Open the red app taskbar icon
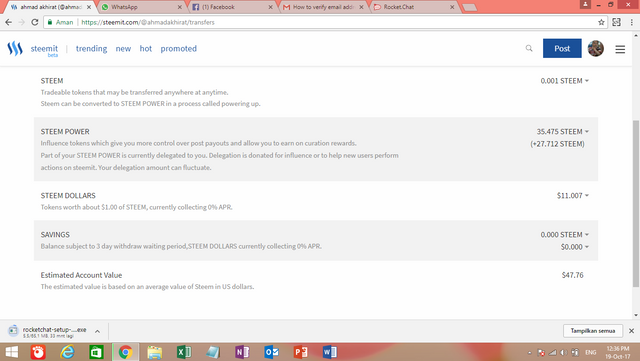The image size is (640, 361). click(38, 352)
